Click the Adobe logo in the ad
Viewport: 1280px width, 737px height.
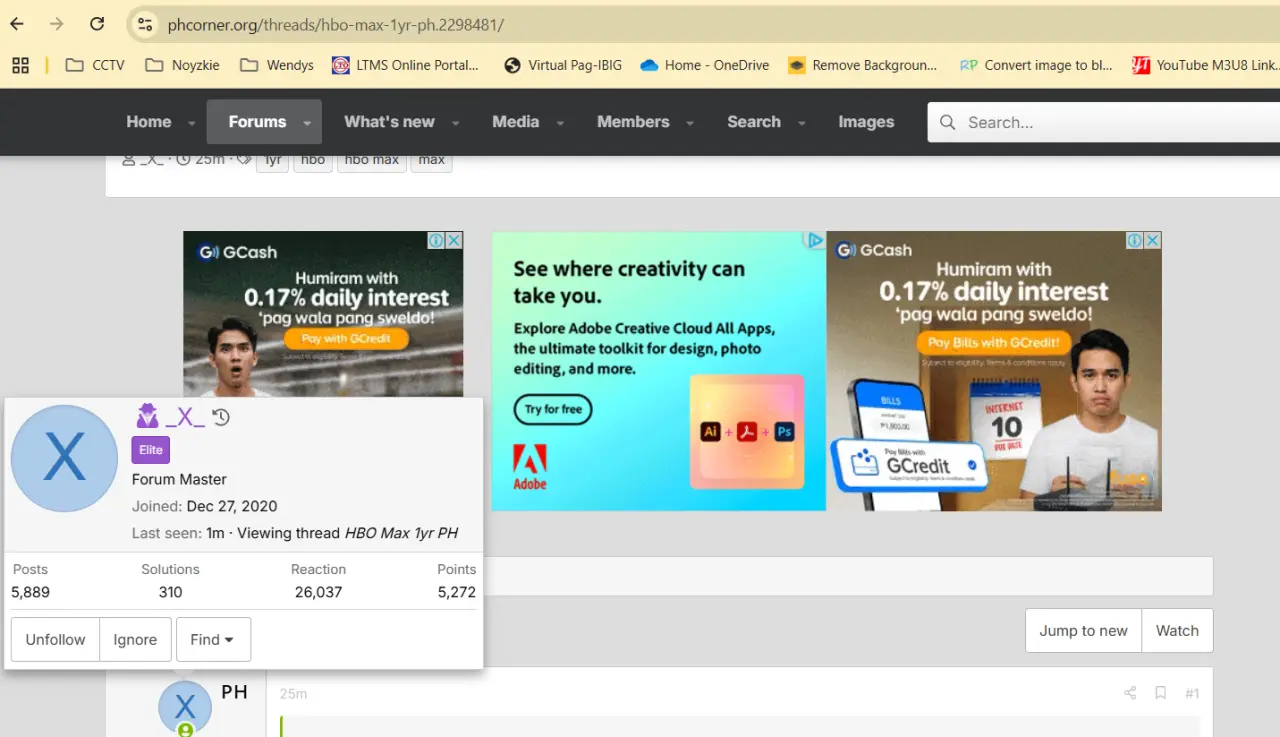(530, 467)
